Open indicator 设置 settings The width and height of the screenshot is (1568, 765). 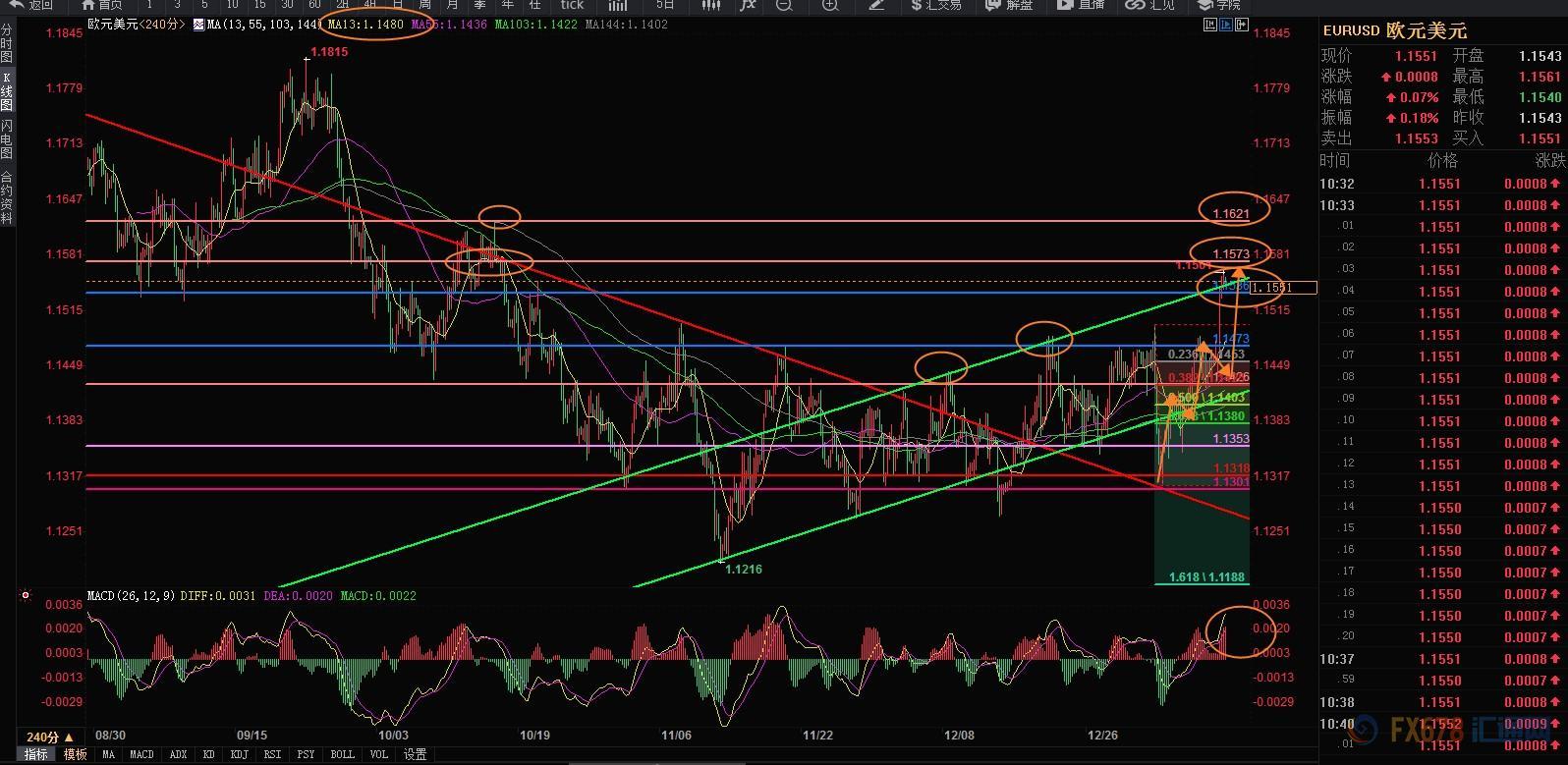[416, 754]
